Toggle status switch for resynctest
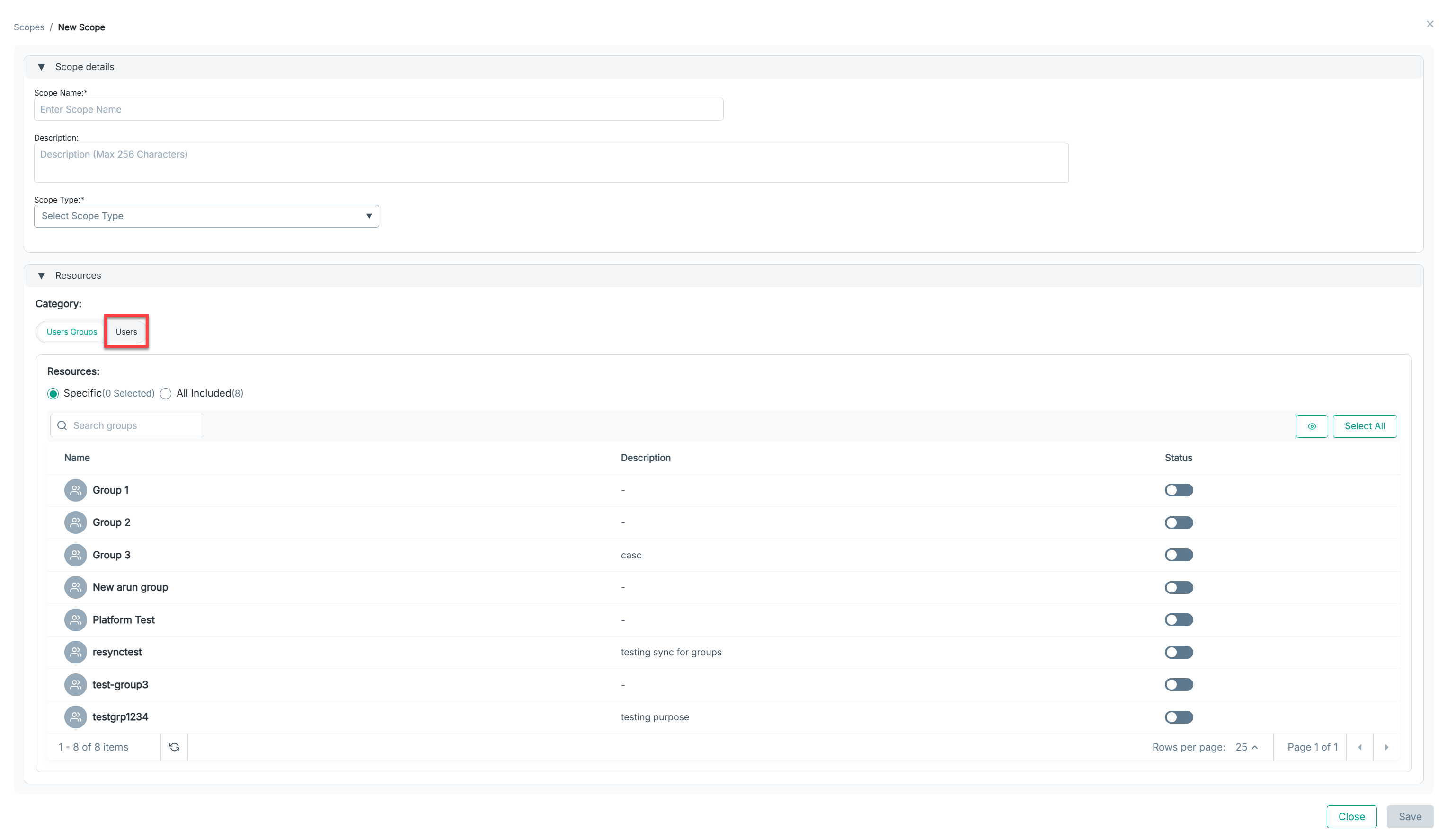The width and height of the screenshot is (1447, 840). [1178, 652]
